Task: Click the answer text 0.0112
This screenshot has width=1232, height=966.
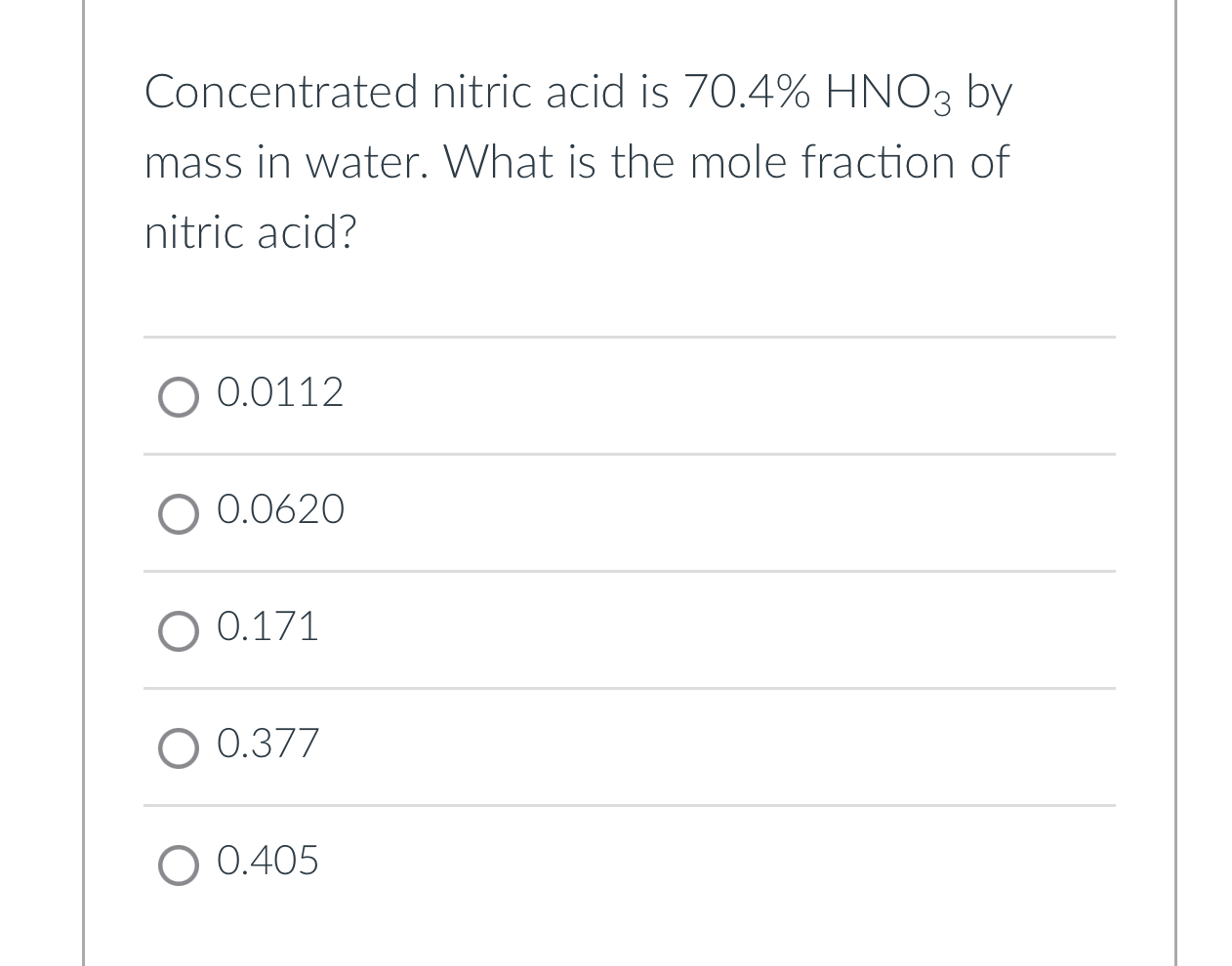Action: 280,393
